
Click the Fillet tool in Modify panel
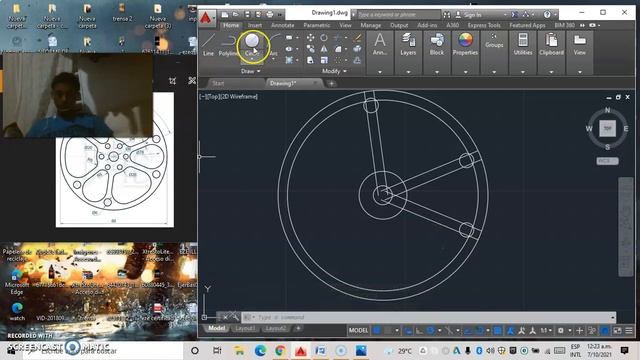338,49
